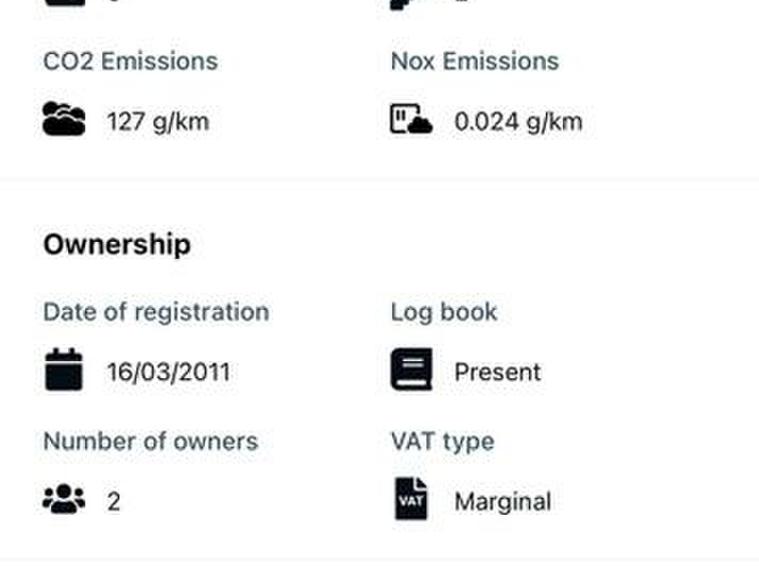Click the number of owners people icon

(x=64, y=499)
